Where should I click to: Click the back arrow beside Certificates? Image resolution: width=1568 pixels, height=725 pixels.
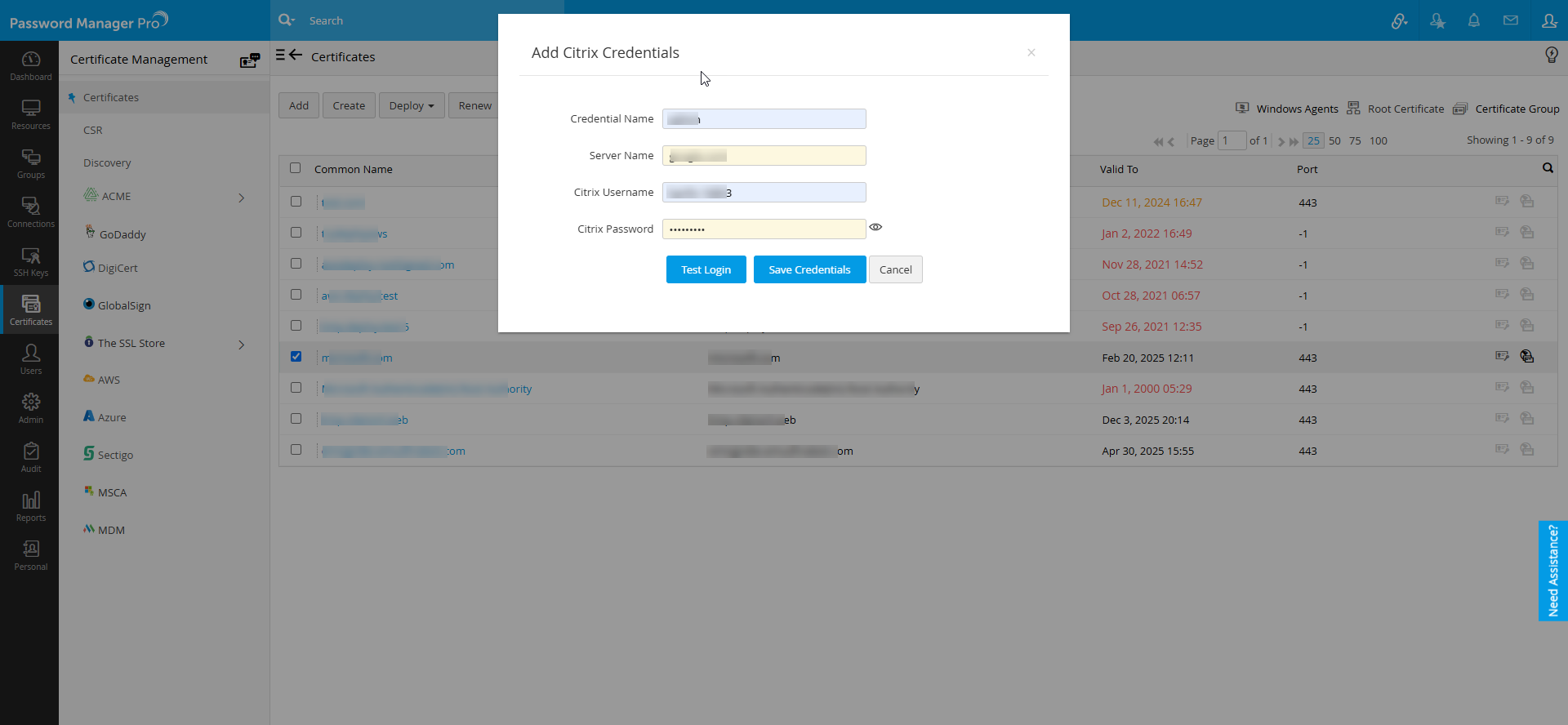coord(296,55)
